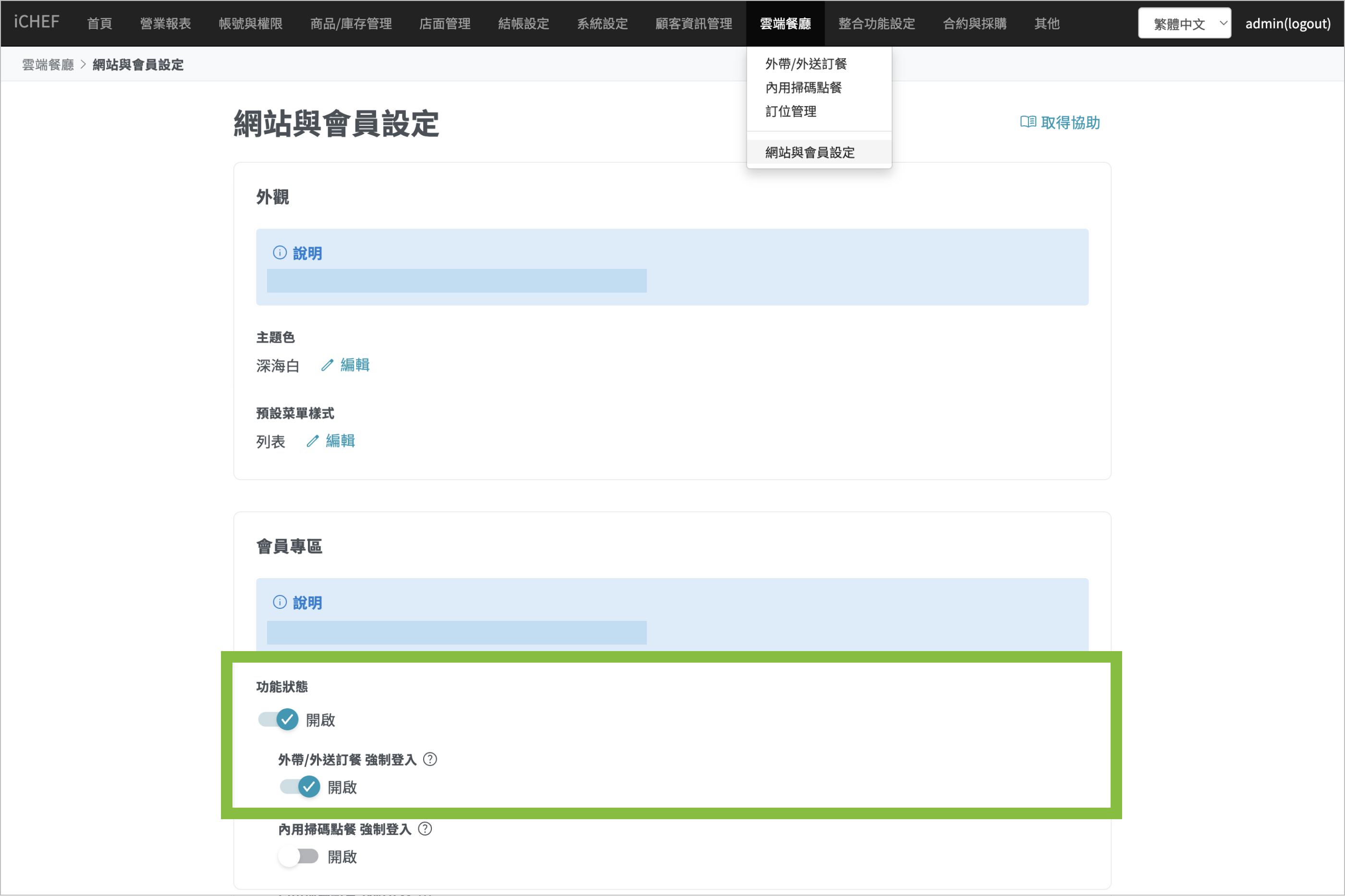This screenshot has width=1345, height=896.
Task: Enable 內用掃碼點餐 強制登入 switch
Action: coord(298,856)
